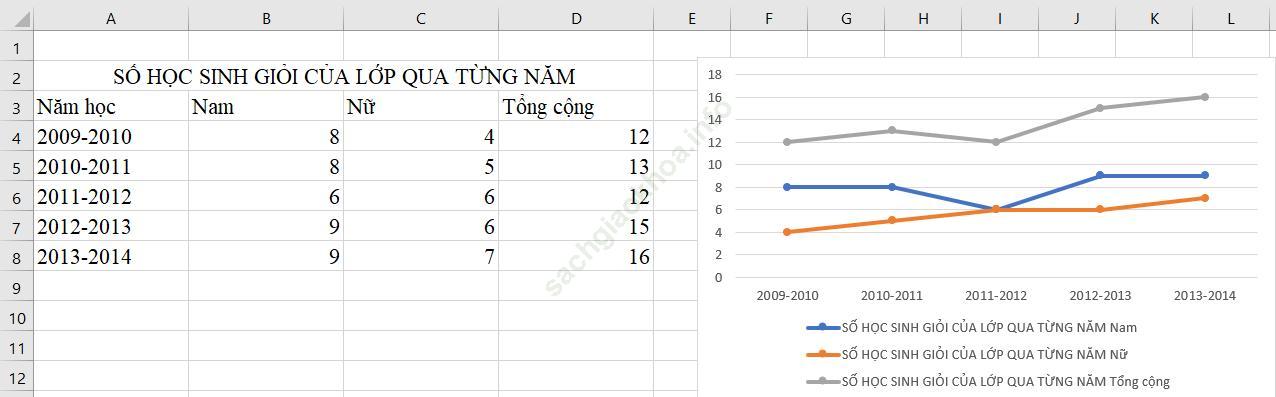Image resolution: width=1276 pixels, height=397 pixels.
Task: Select row 3 header
Action: [16, 106]
